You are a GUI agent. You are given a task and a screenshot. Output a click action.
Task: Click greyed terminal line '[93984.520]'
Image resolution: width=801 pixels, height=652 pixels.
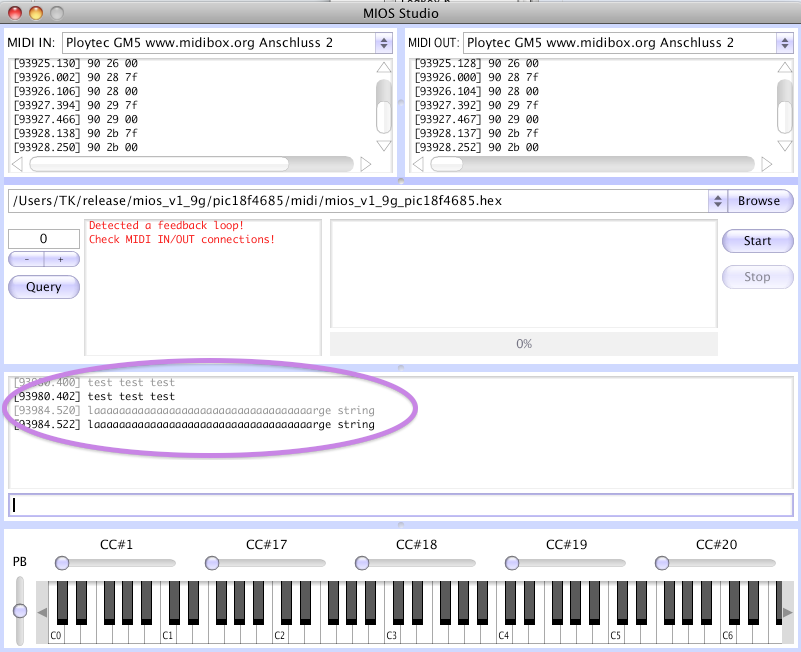pos(194,410)
